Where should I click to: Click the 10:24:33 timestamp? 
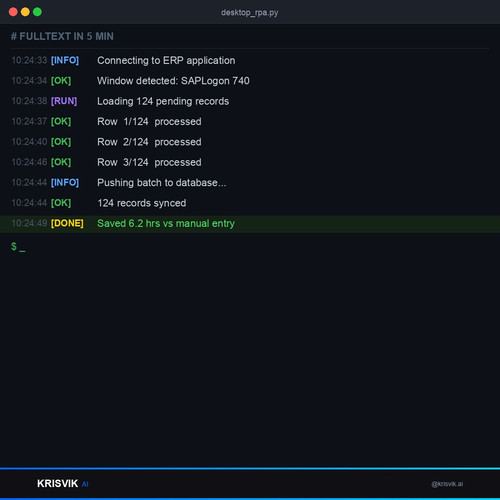(x=29, y=60)
